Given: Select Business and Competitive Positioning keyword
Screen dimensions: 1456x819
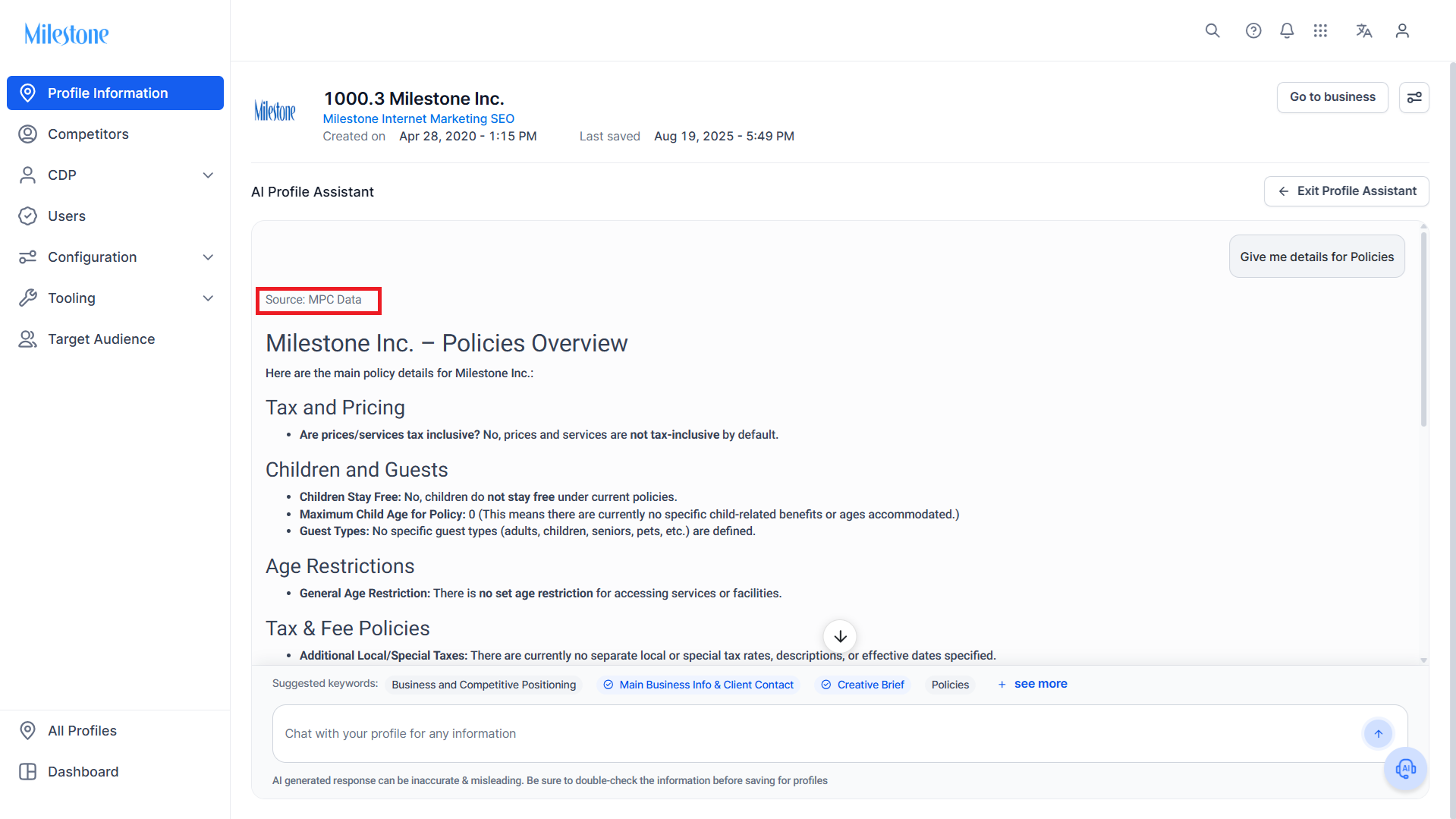Looking at the screenshot, I should pos(484,685).
